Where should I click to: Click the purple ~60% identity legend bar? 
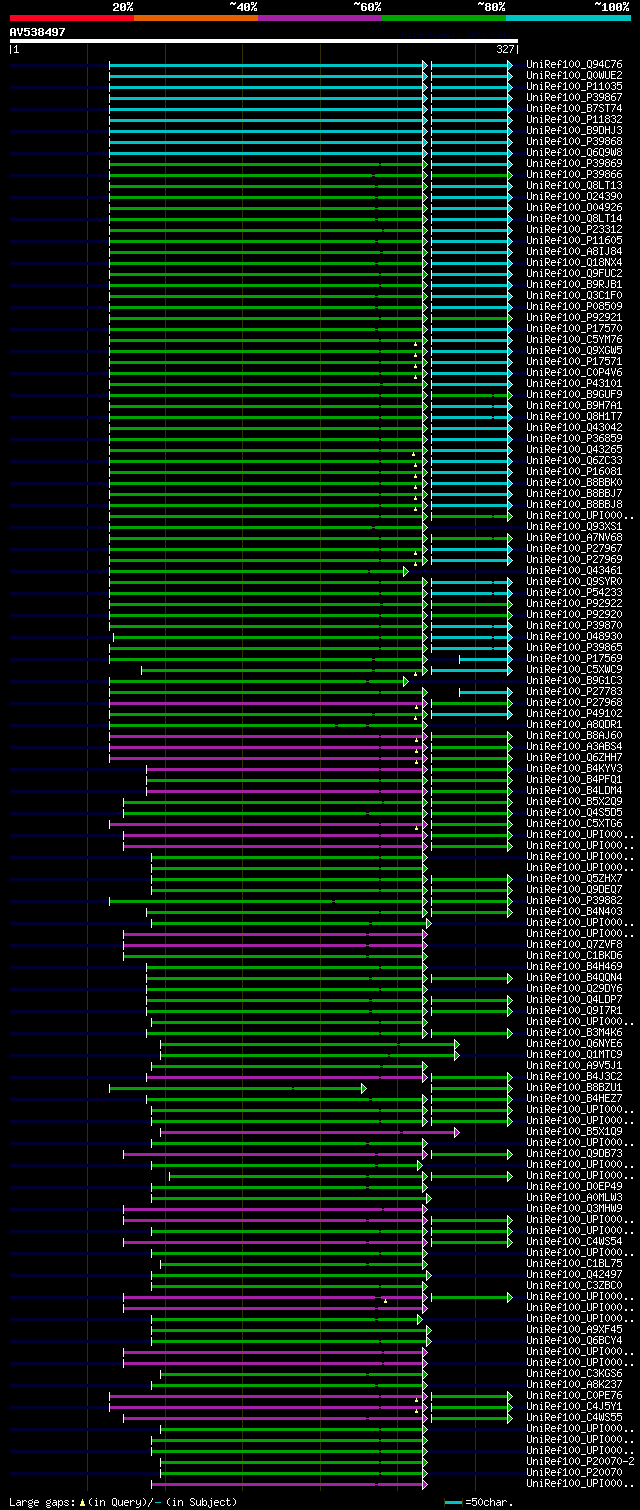[320, 18]
